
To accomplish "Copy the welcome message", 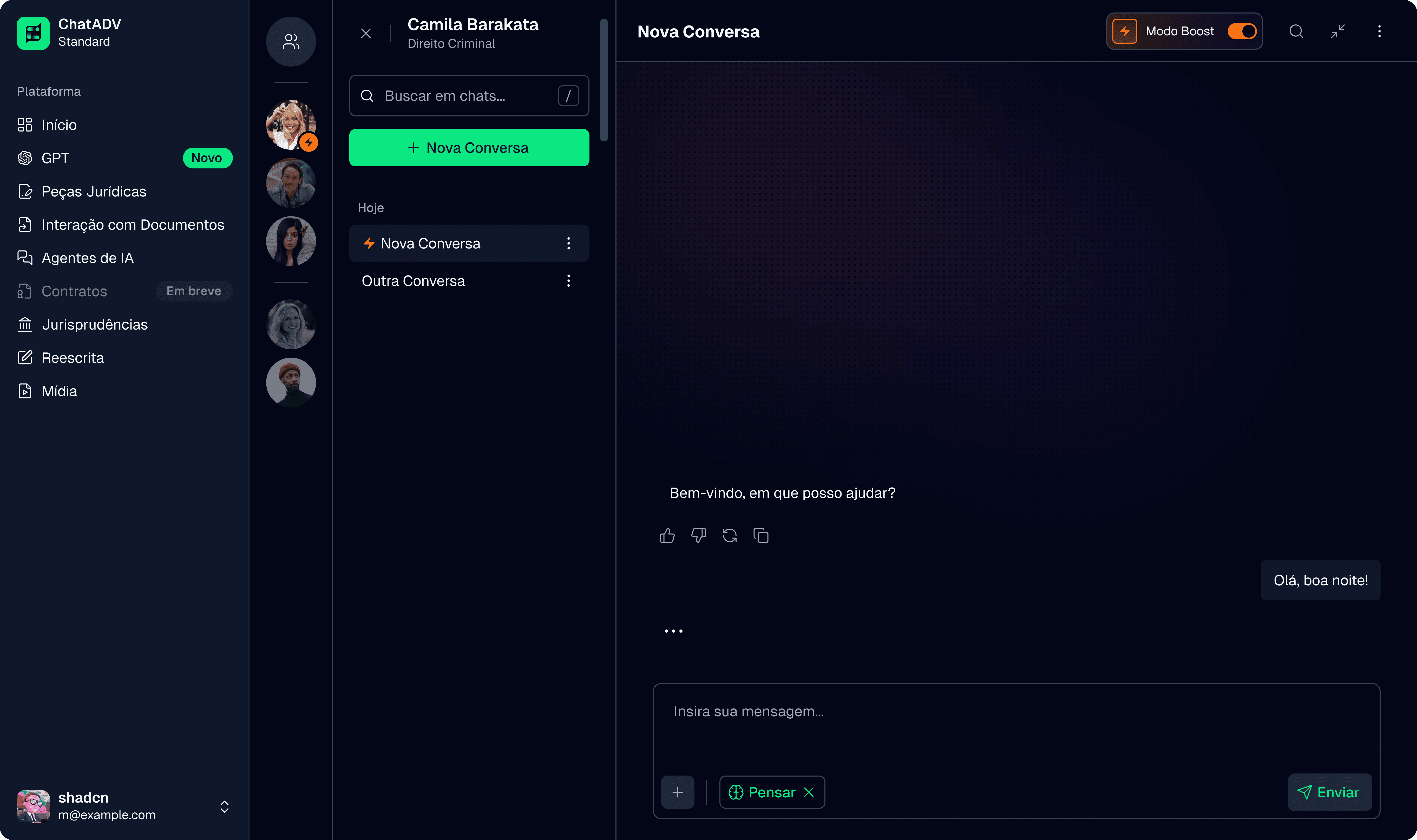I will [760, 535].
